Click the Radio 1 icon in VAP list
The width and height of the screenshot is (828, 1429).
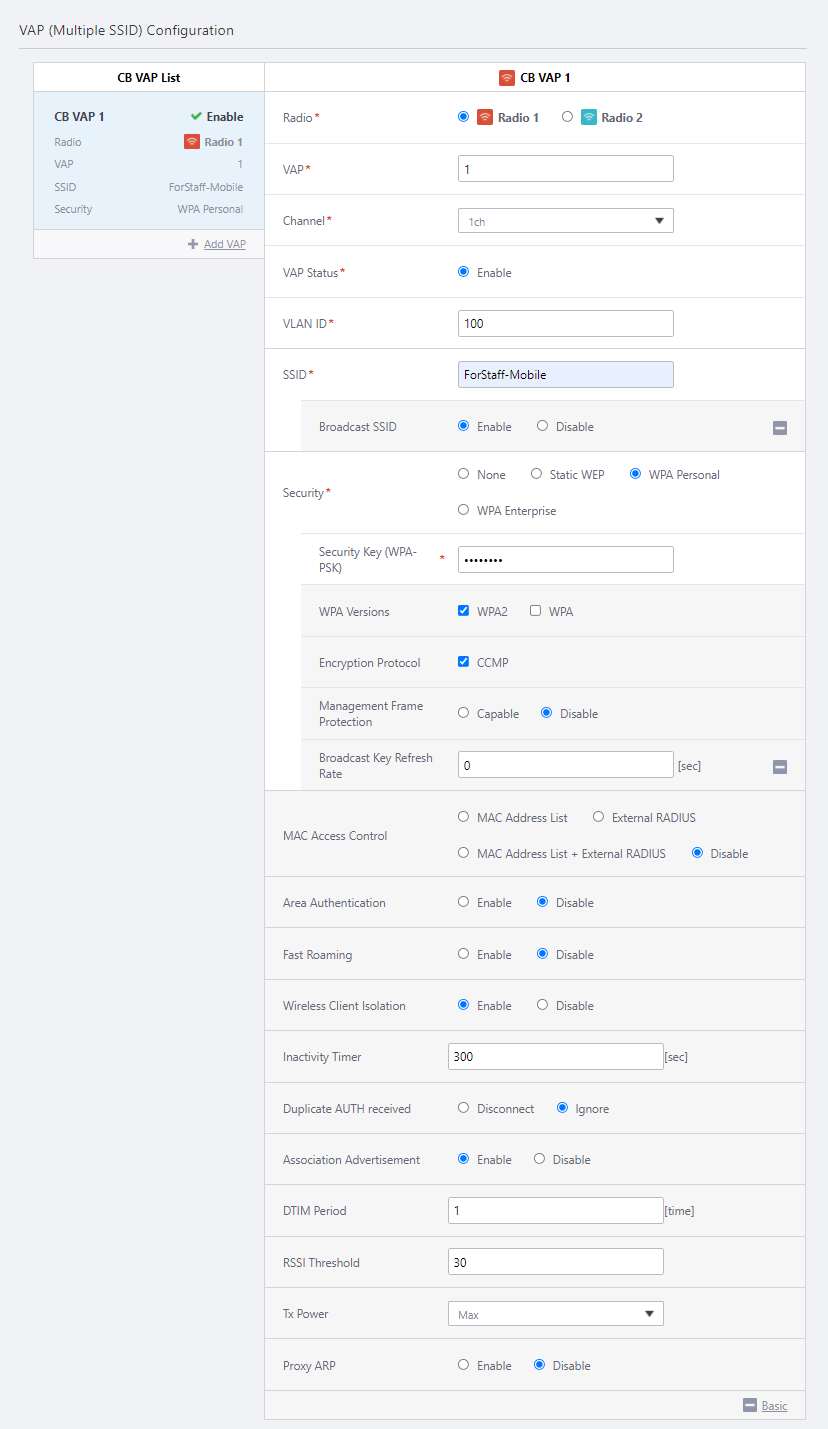(192, 142)
